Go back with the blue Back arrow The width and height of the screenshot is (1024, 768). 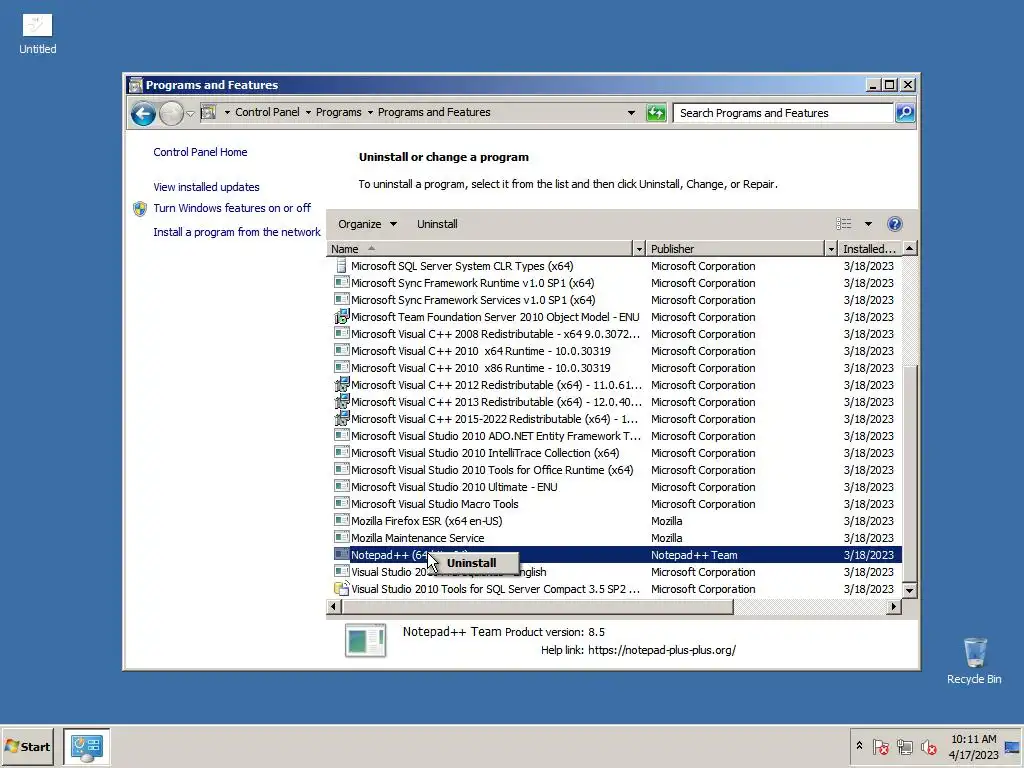point(143,114)
